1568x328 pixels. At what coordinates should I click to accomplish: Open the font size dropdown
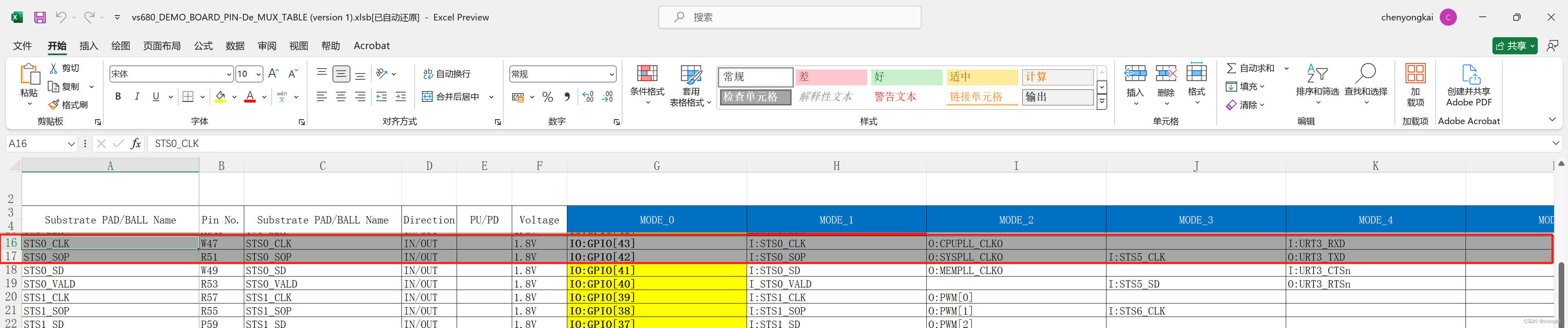pos(259,74)
